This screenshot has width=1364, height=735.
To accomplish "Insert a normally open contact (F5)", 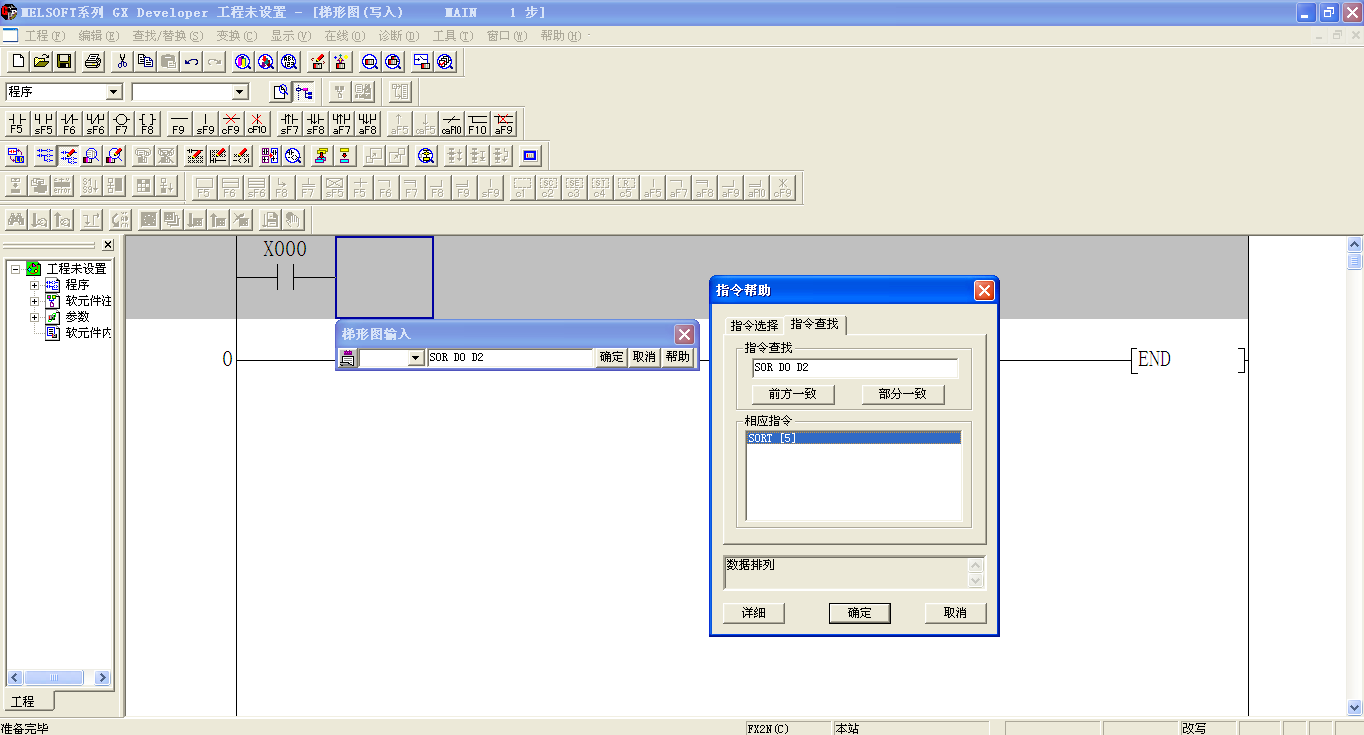I will tap(17, 124).
